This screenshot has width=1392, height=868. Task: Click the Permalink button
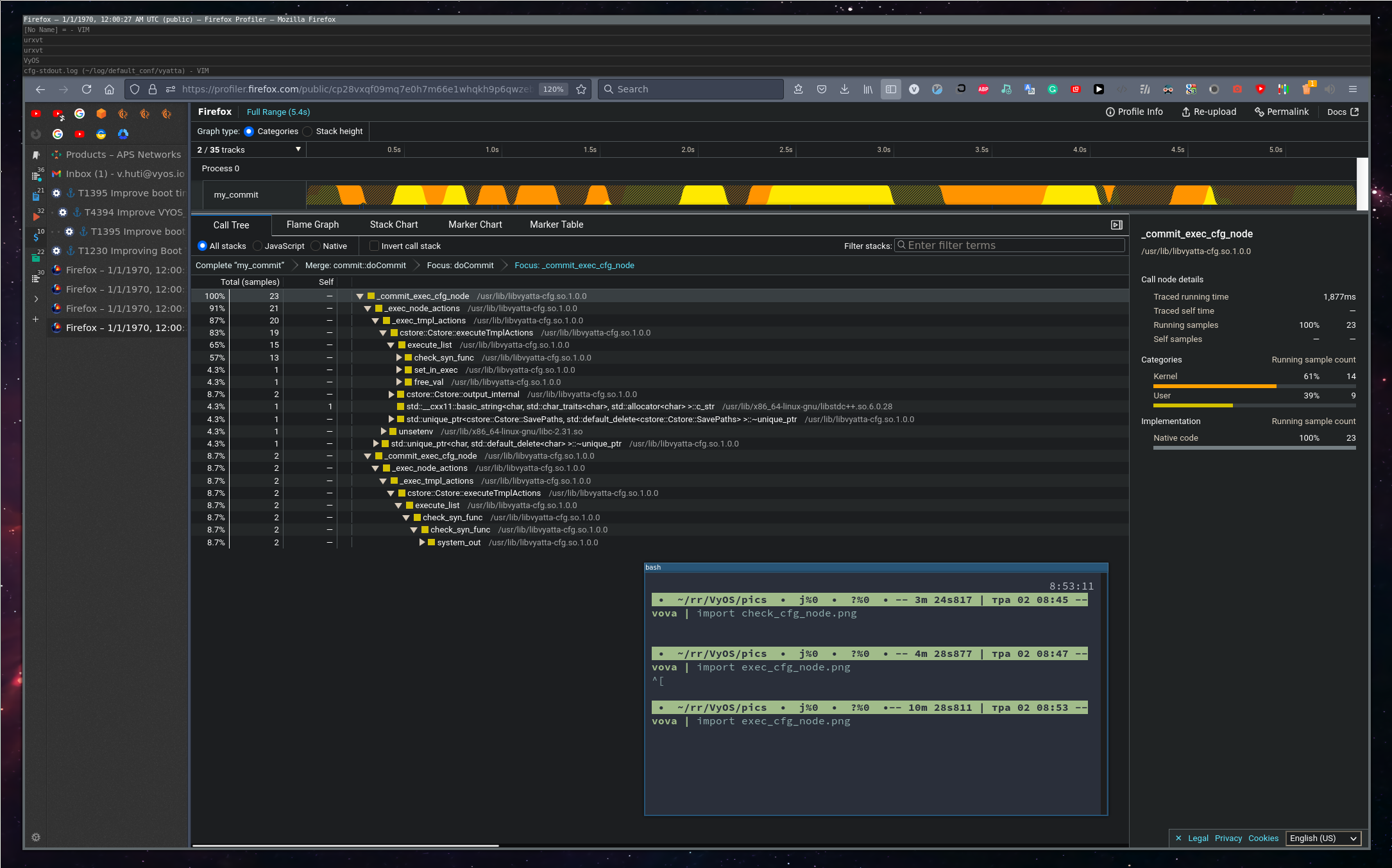(x=1282, y=112)
